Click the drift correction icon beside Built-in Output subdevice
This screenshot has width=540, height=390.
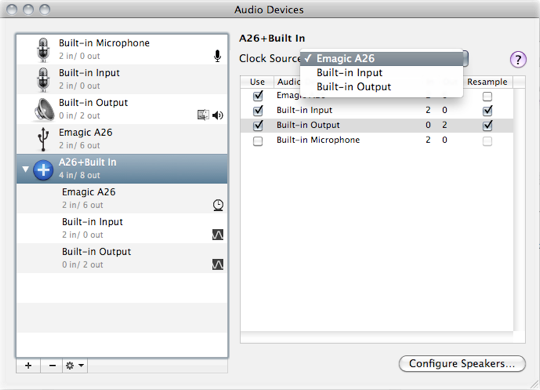coord(218,265)
